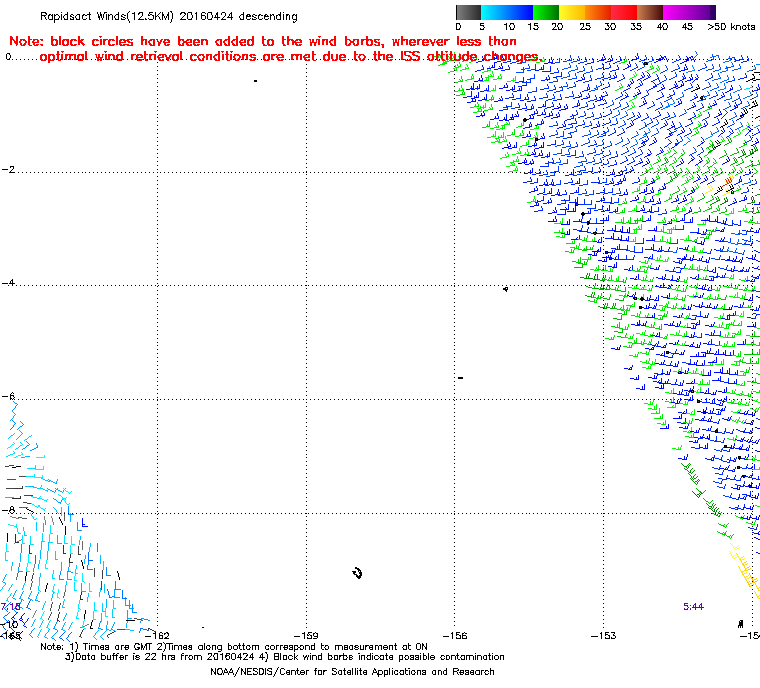Image resolution: width=760 pixels, height=688 pixels.
Task: Click the '20' label under the color bar
Action: 557,27
